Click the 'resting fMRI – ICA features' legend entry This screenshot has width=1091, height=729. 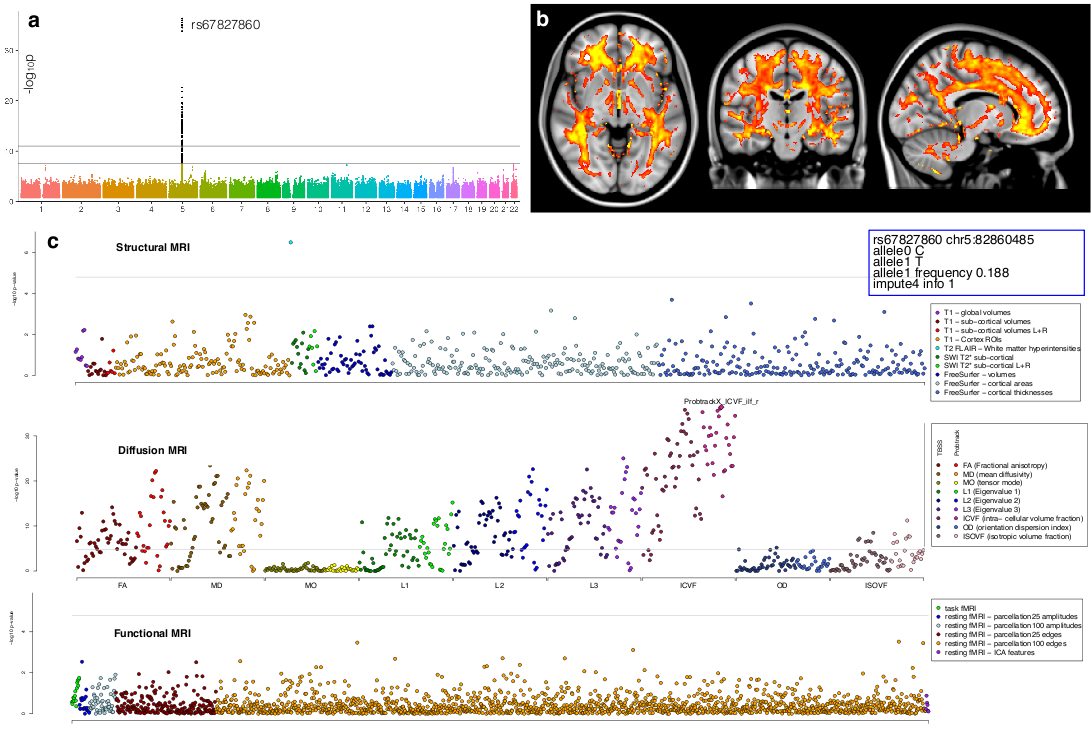[994, 653]
